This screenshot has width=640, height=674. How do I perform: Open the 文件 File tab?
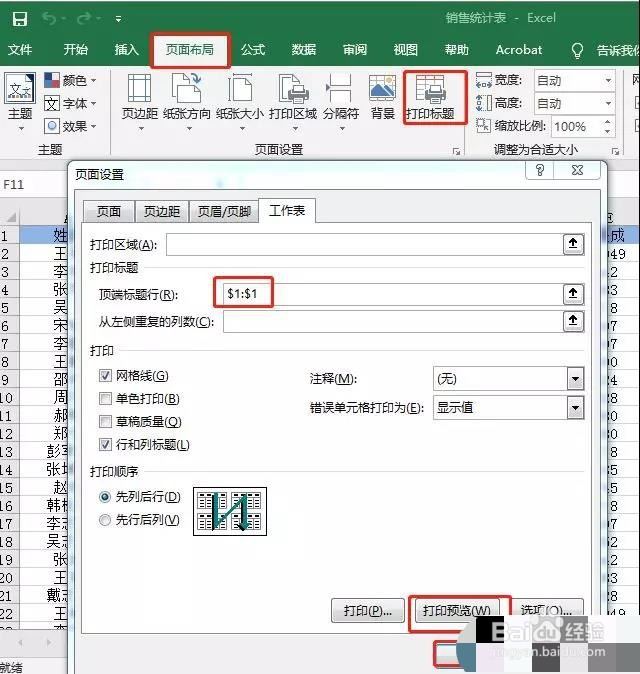tap(20, 50)
